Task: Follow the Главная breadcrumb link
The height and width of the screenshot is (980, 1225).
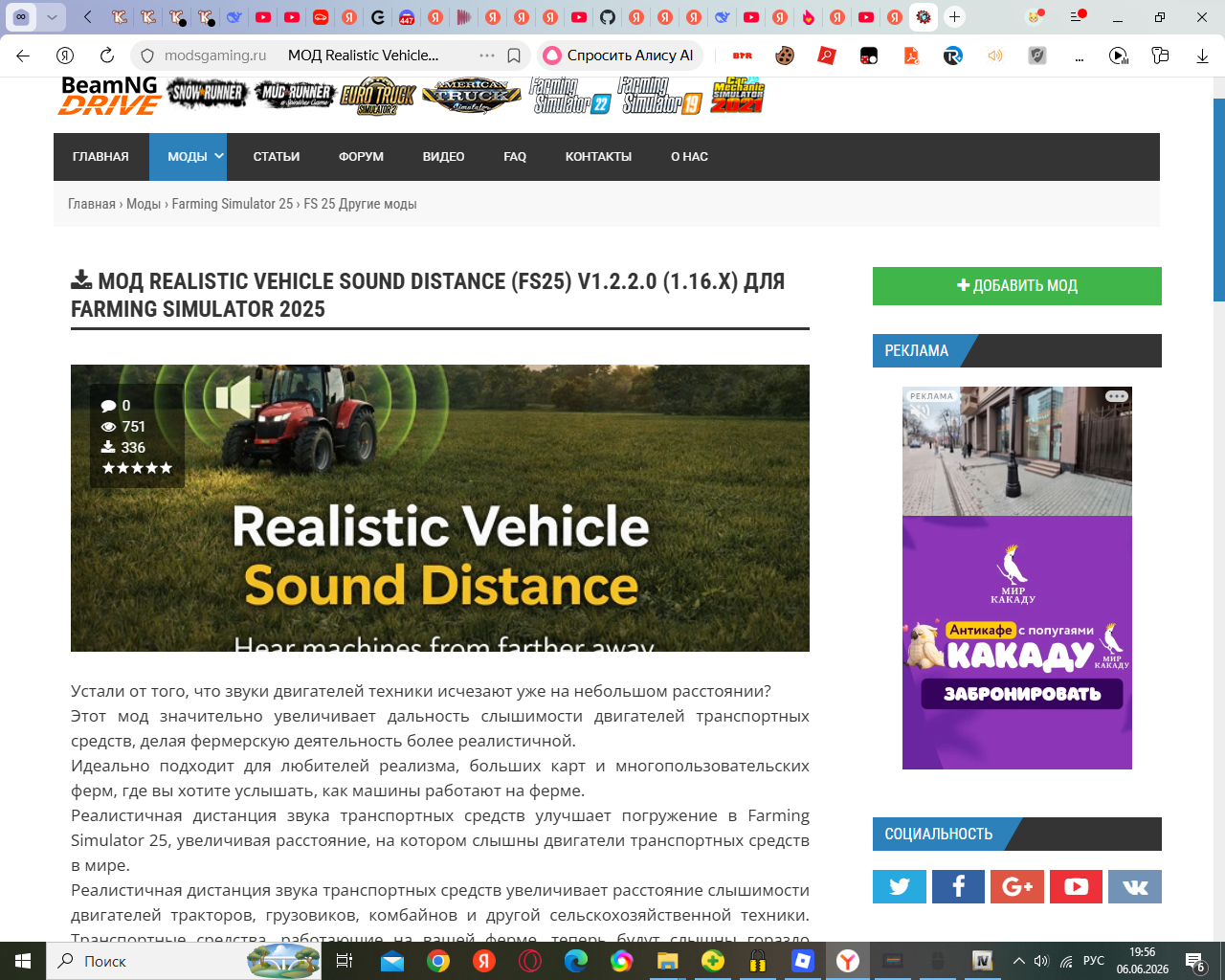Action: (92, 204)
